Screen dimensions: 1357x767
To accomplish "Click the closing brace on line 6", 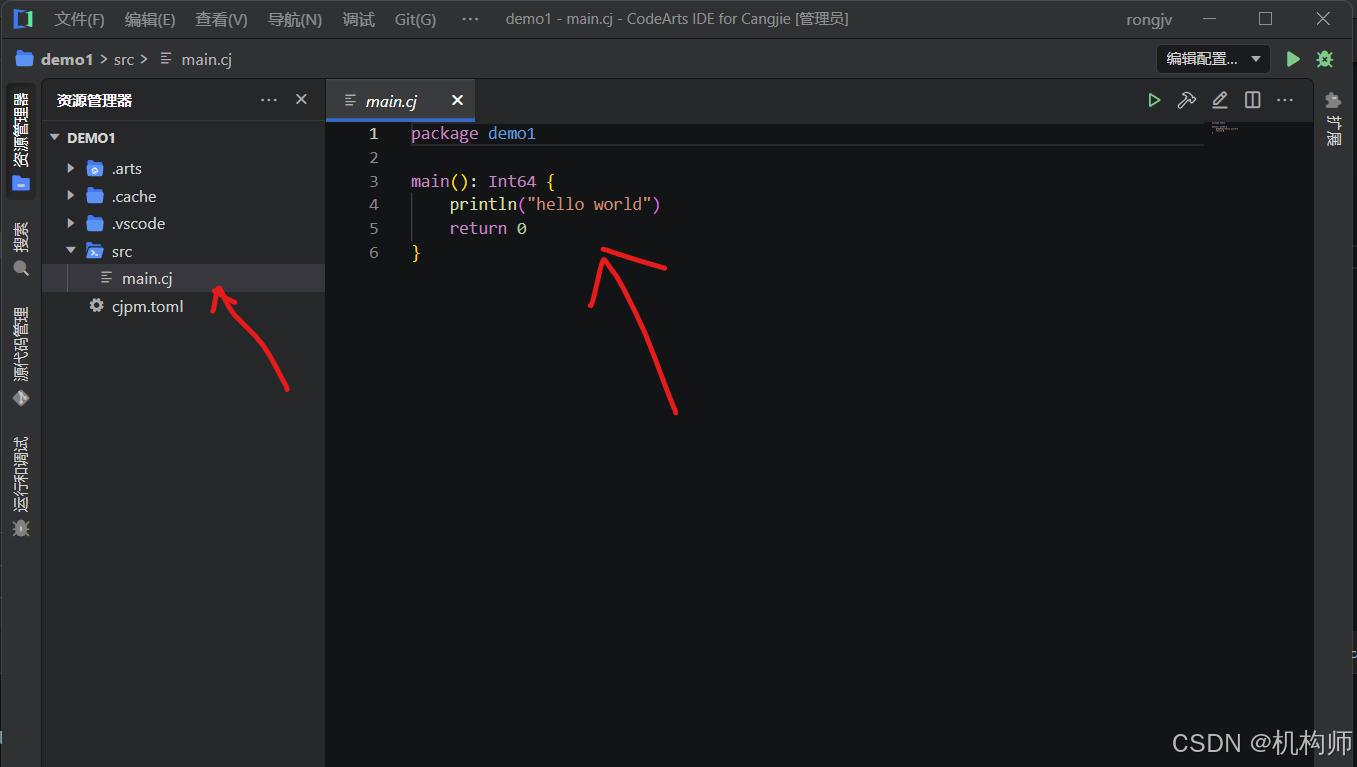I will pos(416,253).
